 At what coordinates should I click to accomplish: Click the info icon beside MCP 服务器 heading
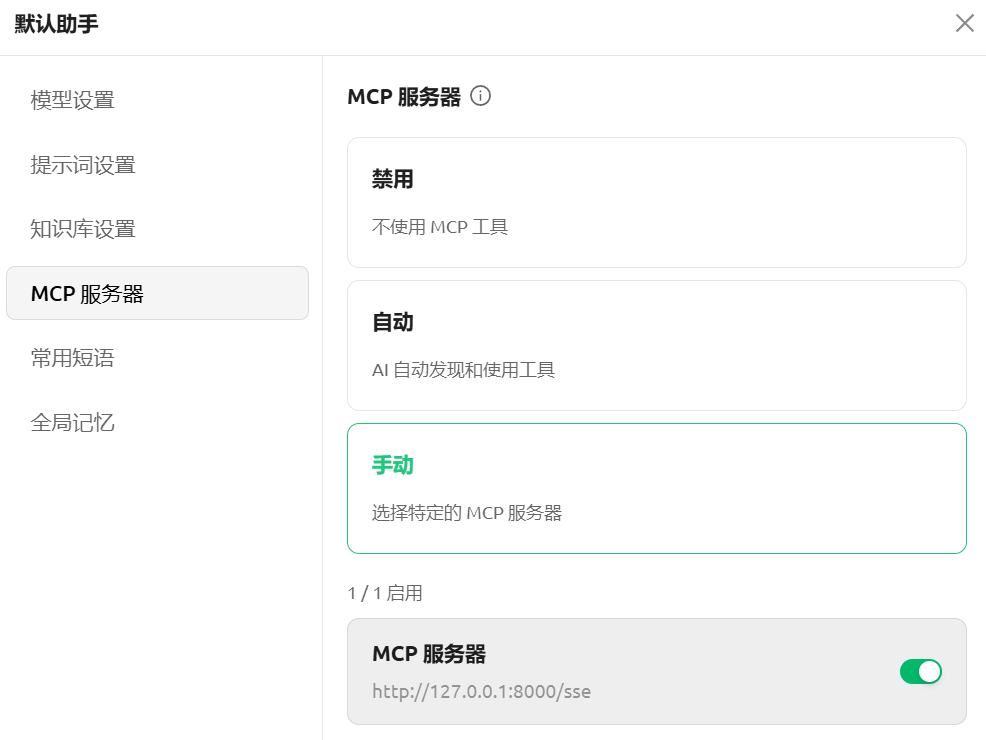click(x=480, y=97)
